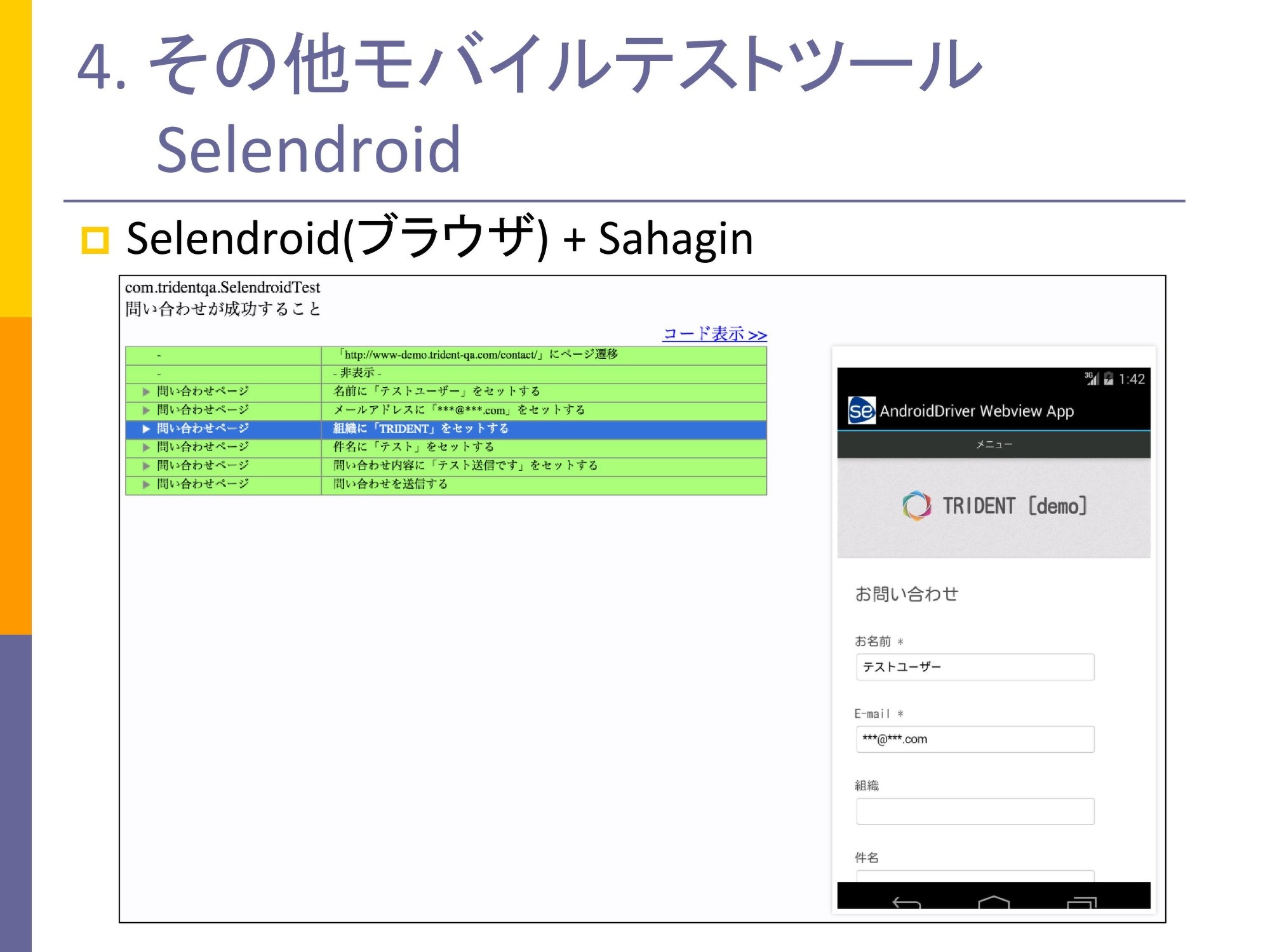Expand the row setting mail address
The height and width of the screenshot is (952, 1270).
pyautogui.click(x=146, y=410)
